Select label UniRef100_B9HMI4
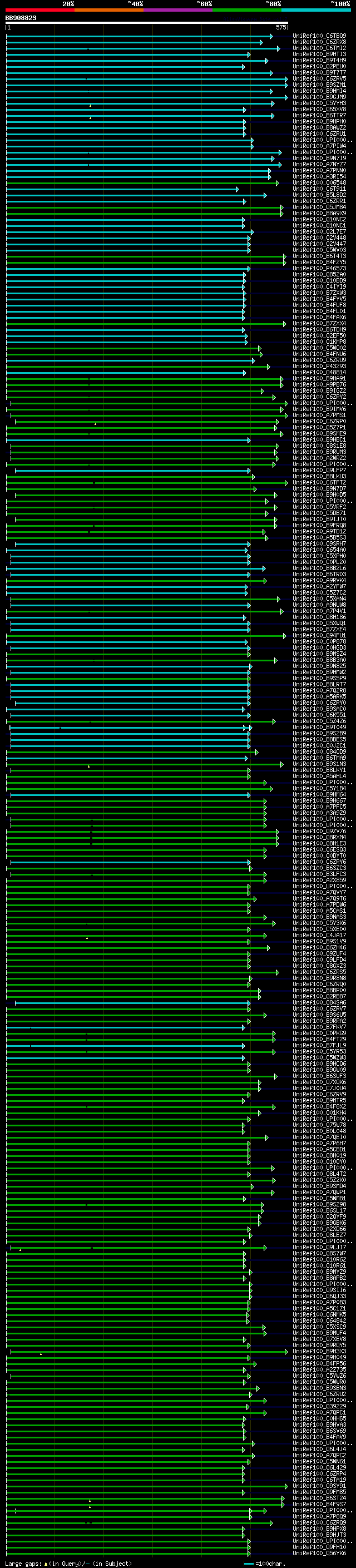This screenshot has height=1568, width=356. click(x=319, y=91)
